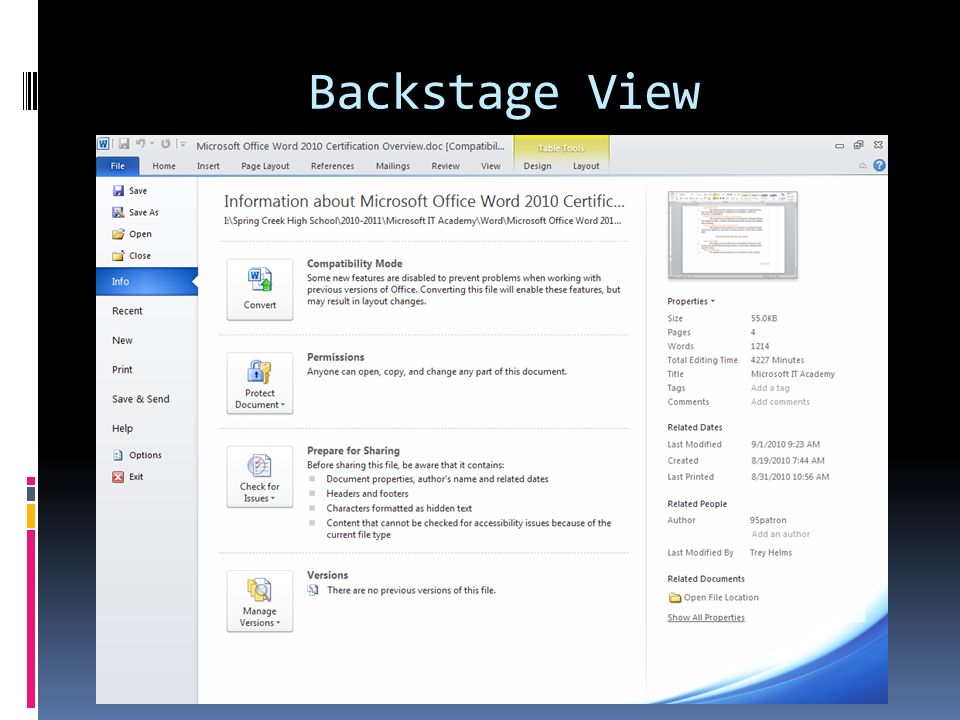Viewport: 960px width, 720px height.
Task: Click the blue Help question mark icon
Action: coord(879,165)
